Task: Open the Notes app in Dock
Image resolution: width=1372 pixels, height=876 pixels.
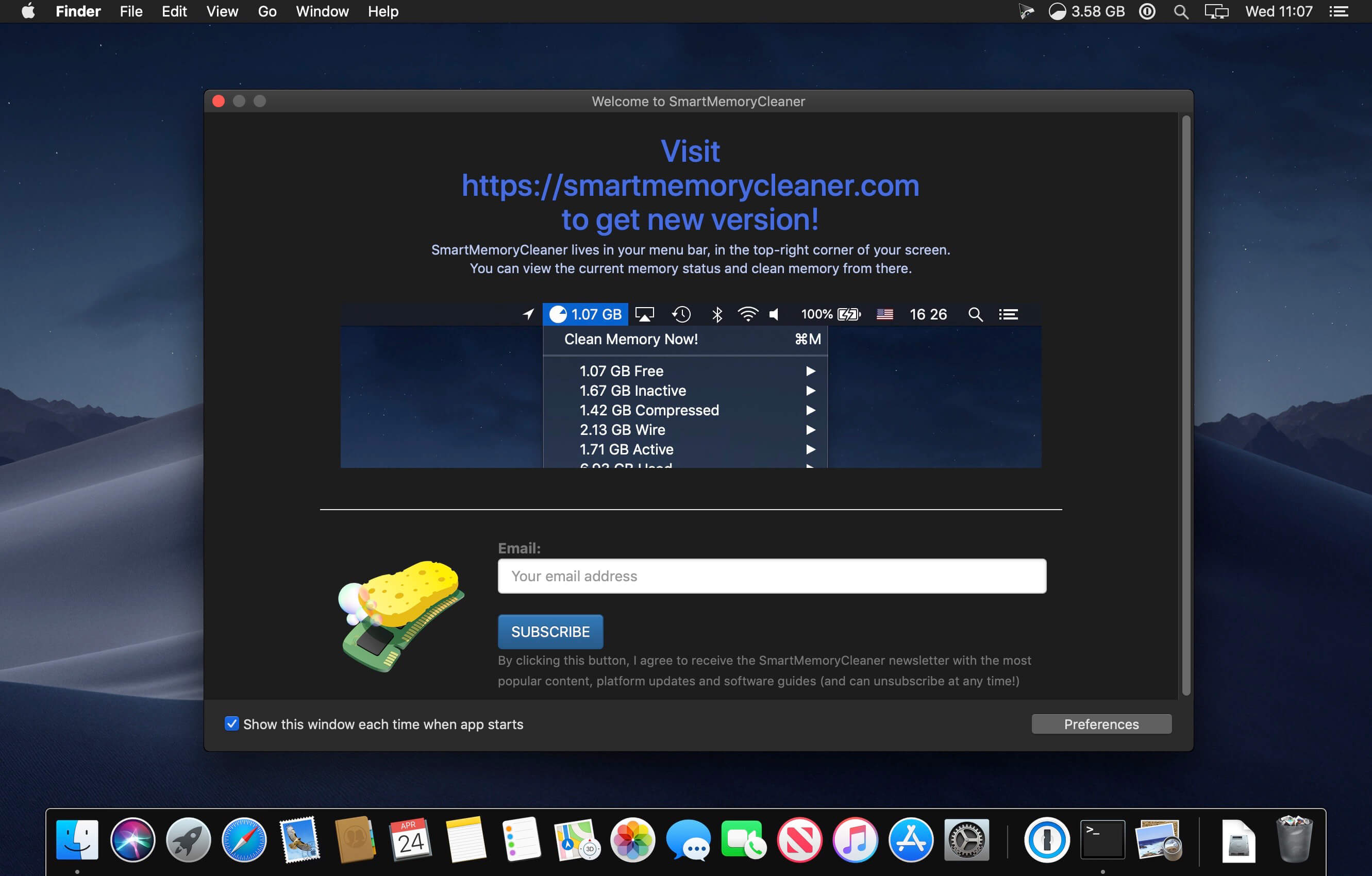Action: pyautogui.click(x=466, y=839)
